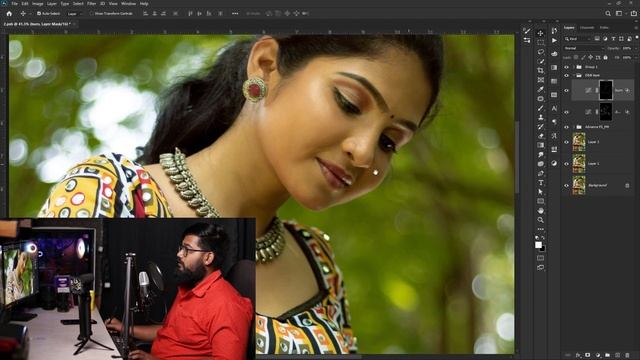Image resolution: width=640 pixels, height=360 pixels.
Task: Select the Horizontal Type tool
Action: [540, 183]
